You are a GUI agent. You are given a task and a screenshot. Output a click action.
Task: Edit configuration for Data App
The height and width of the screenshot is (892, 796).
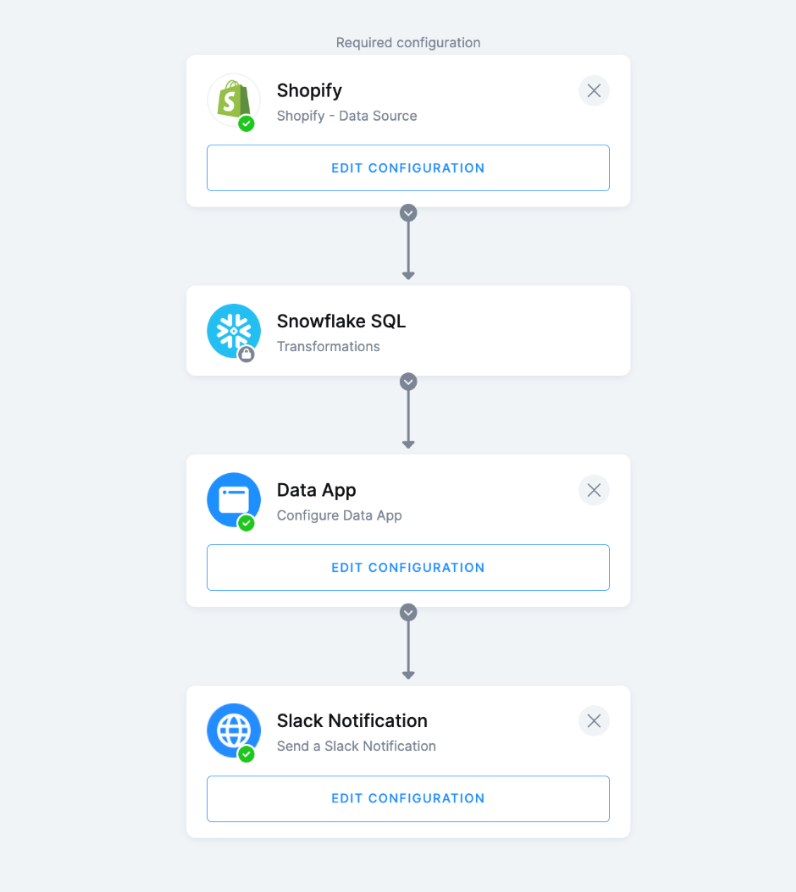408,567
